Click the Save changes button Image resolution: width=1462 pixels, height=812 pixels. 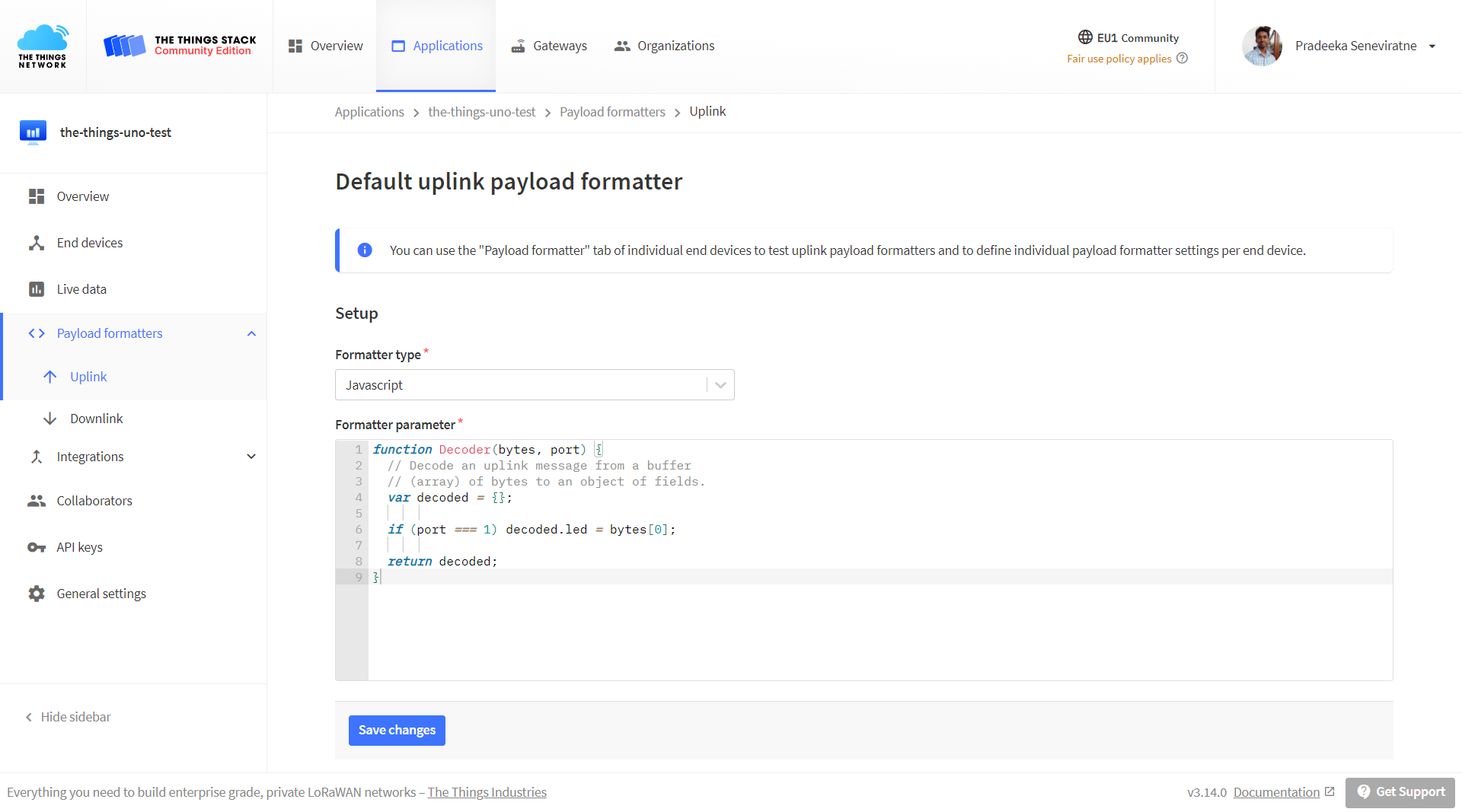tap(397, 730)
